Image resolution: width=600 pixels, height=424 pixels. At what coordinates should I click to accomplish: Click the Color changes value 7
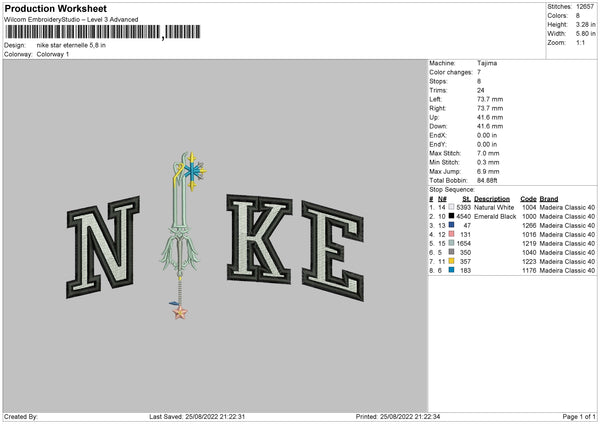pos(479,72)
